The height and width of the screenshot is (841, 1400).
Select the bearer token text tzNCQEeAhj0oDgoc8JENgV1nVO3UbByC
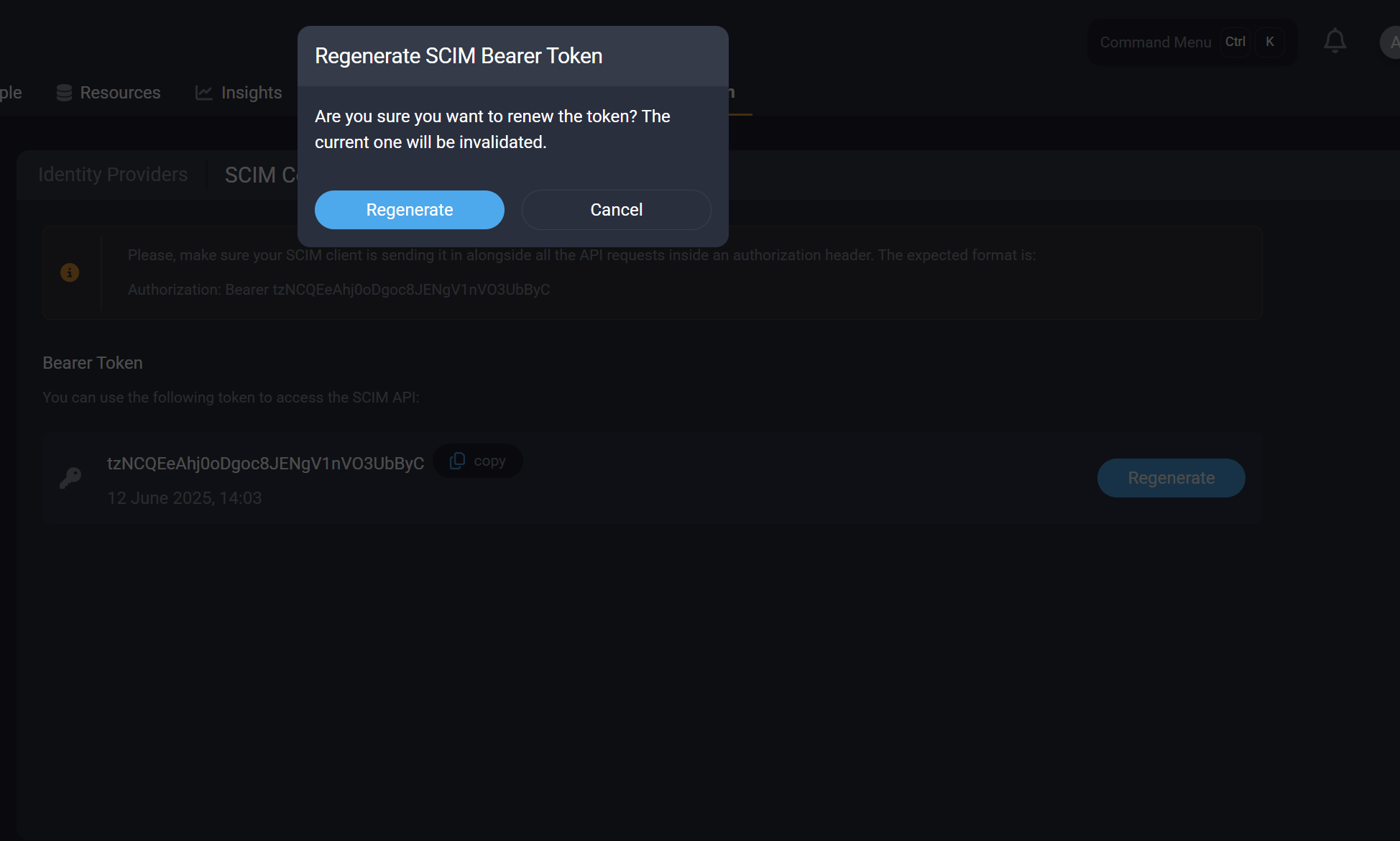pyautogui.click(x=266, y=463)
